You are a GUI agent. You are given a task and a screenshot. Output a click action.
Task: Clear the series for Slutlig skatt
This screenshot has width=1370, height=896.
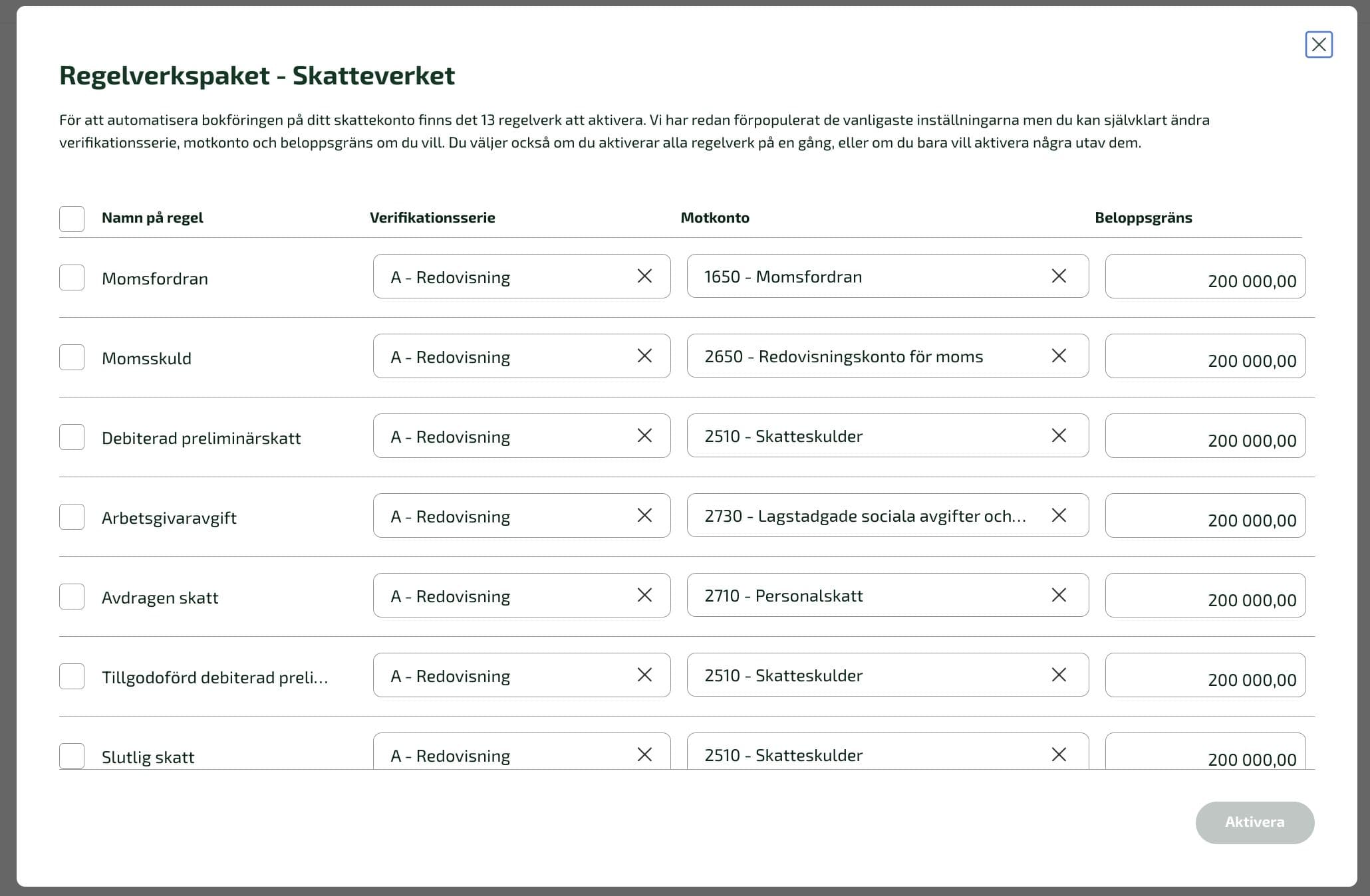click(x=644, y=754)
